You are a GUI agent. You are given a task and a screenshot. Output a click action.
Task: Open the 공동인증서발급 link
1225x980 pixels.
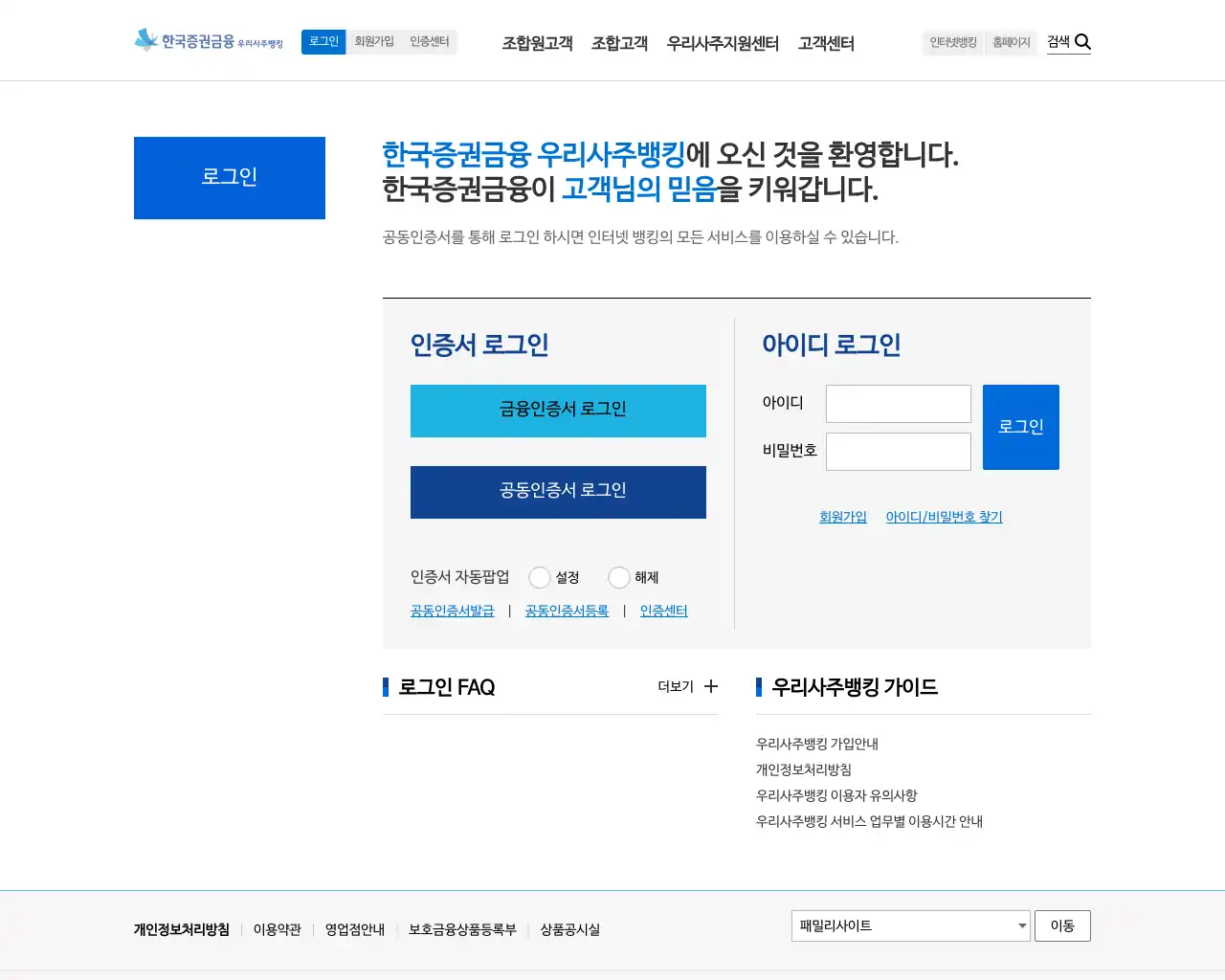tap(453, 611)
